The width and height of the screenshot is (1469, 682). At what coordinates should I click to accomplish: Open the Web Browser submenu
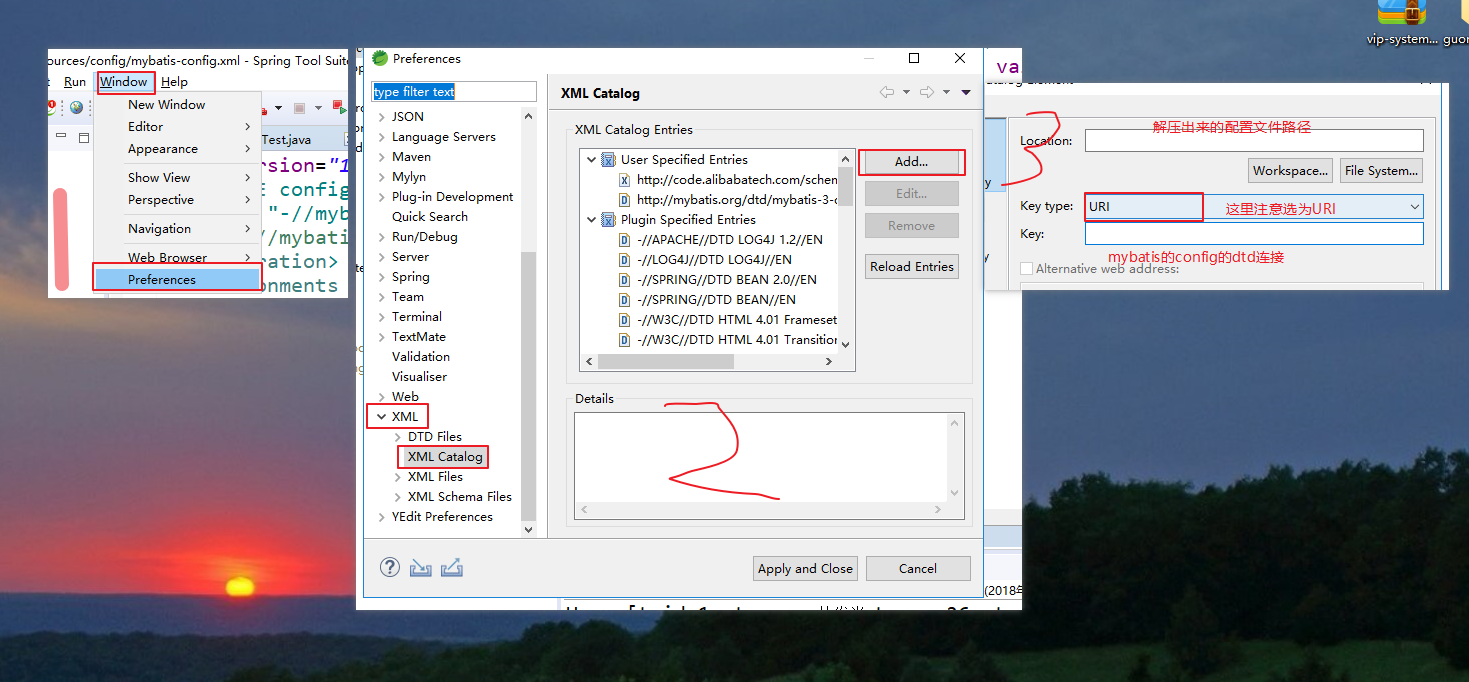click(177, 257)
